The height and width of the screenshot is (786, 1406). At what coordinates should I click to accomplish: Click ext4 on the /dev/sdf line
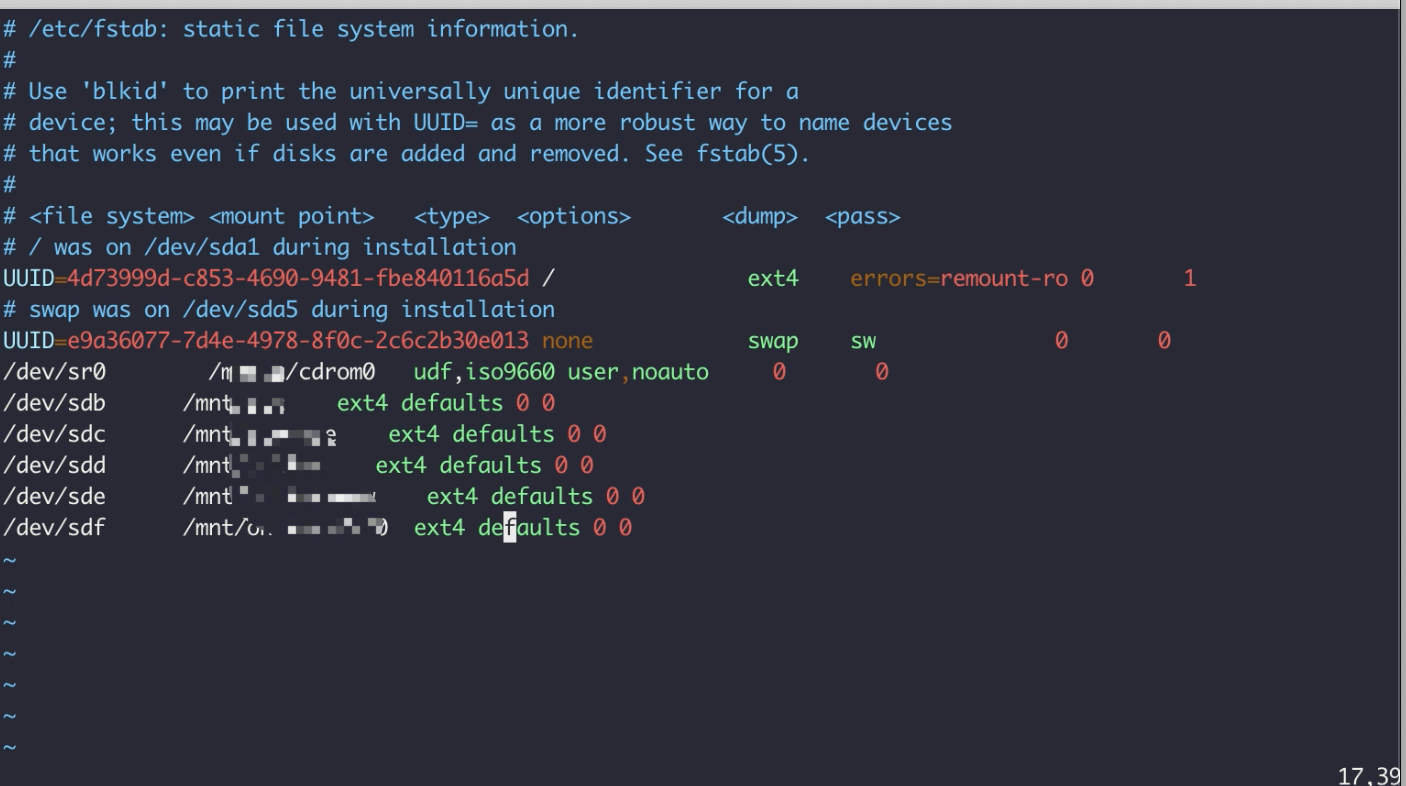(440, 527)
